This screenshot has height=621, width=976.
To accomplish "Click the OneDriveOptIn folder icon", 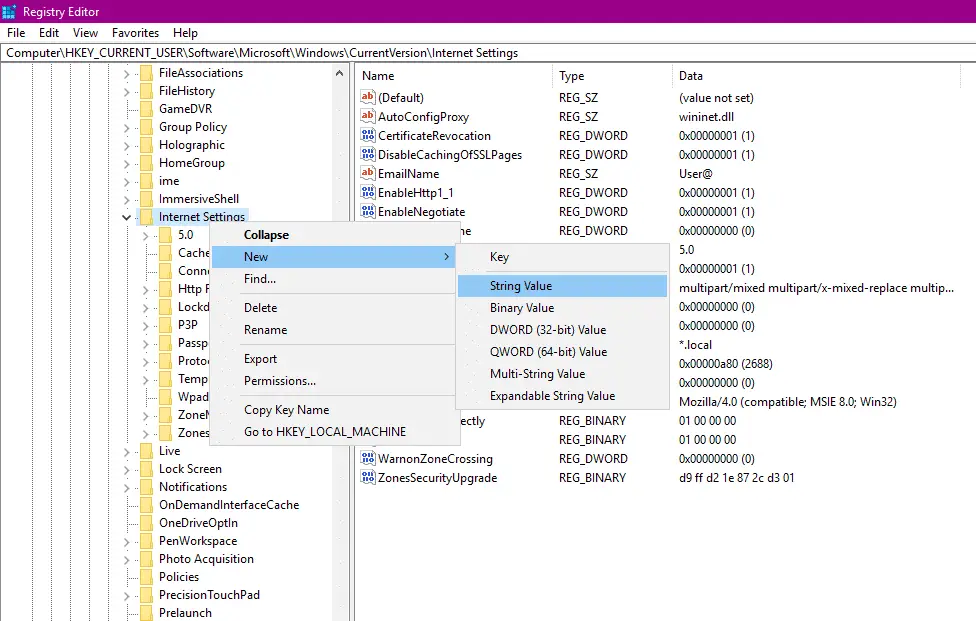I will pyautogui.click(x=146, y=523).
